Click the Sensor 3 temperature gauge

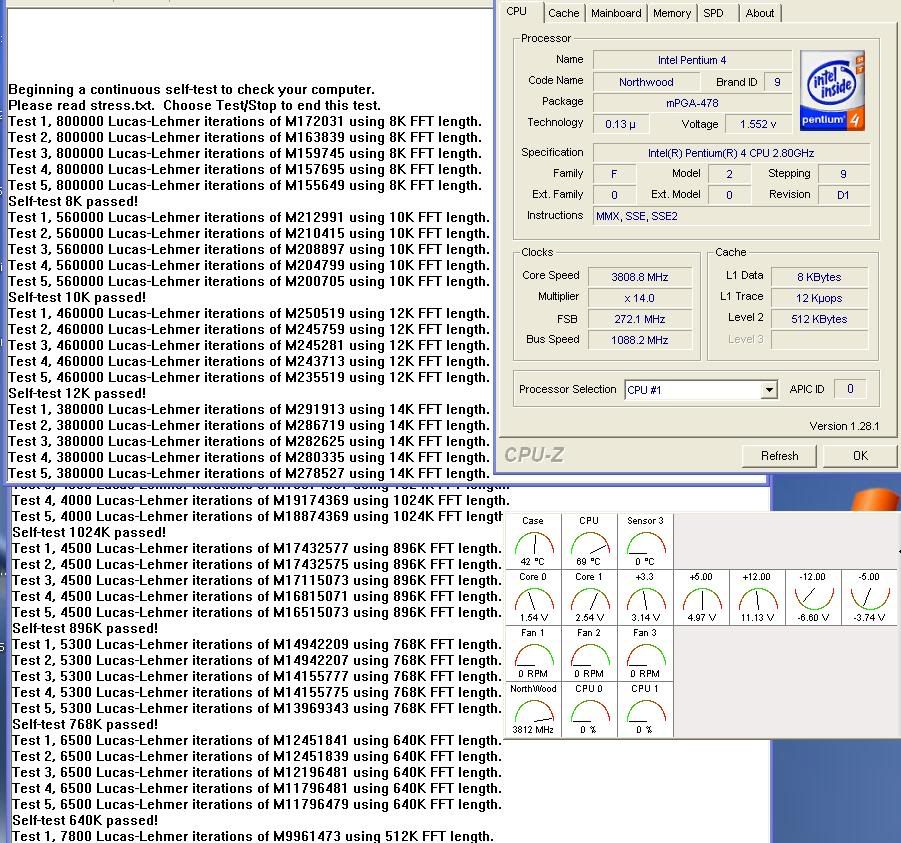(x=645, y=541)
